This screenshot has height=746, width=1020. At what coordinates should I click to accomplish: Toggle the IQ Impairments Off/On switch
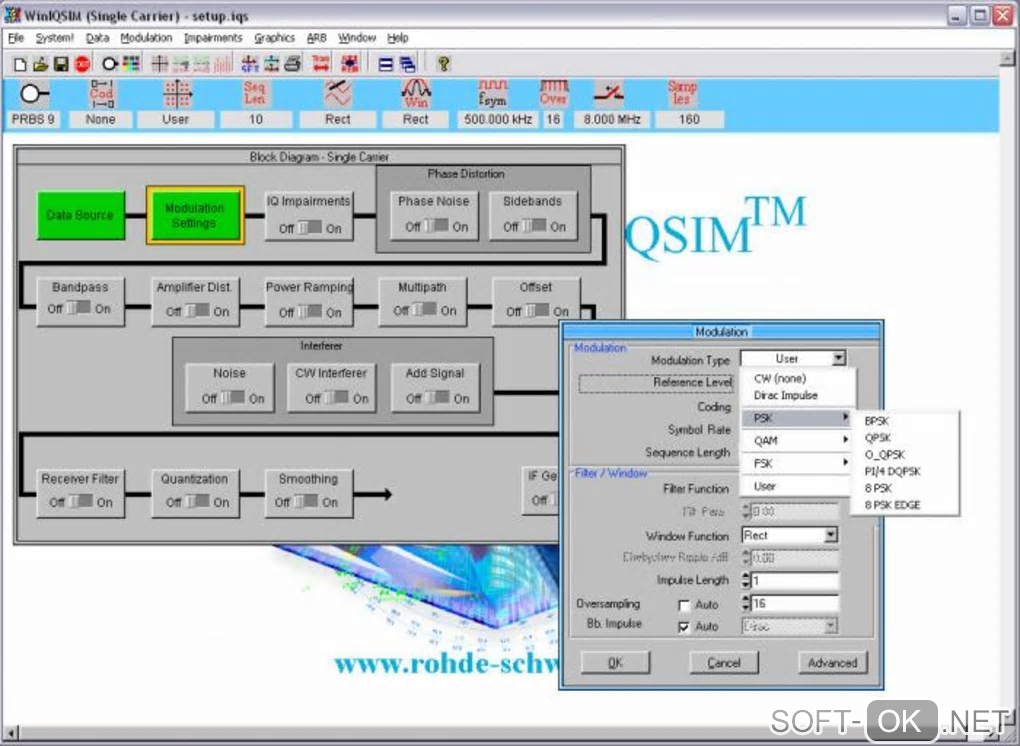(x=310, y=228)
